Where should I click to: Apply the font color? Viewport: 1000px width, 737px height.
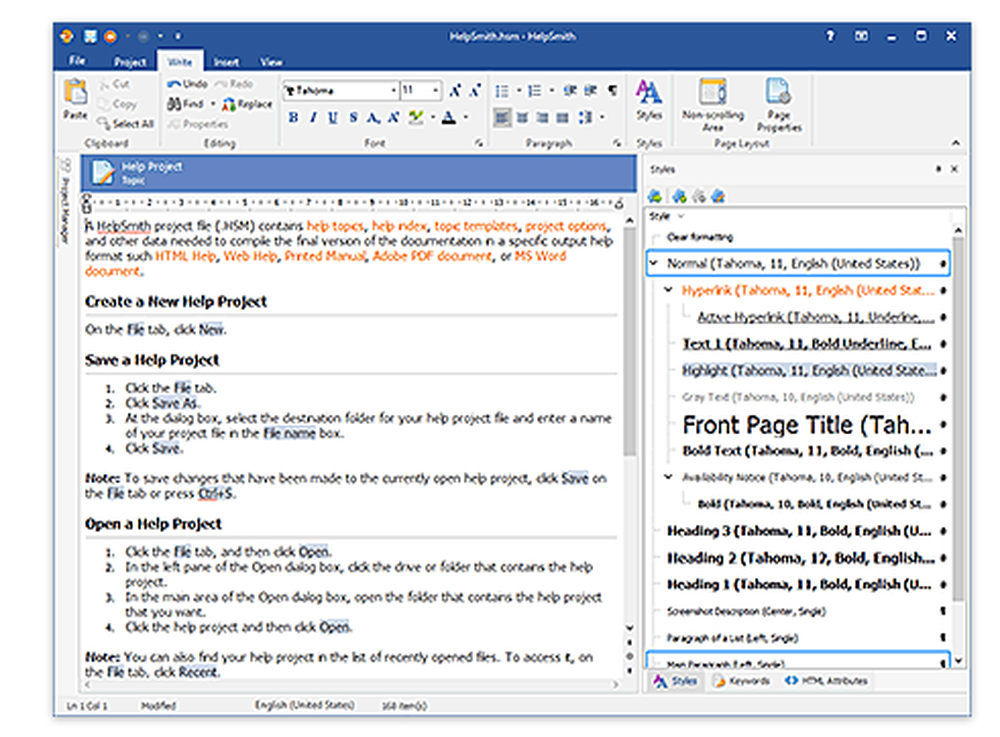[x=449, y=117]
